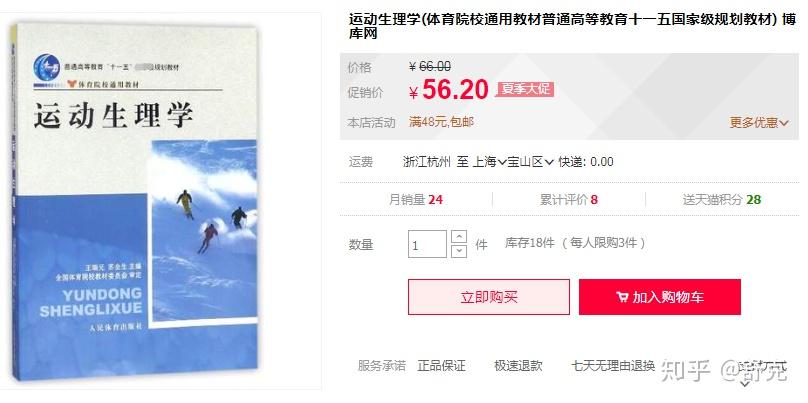Click the 极速退款 service link

coord(518,366)
